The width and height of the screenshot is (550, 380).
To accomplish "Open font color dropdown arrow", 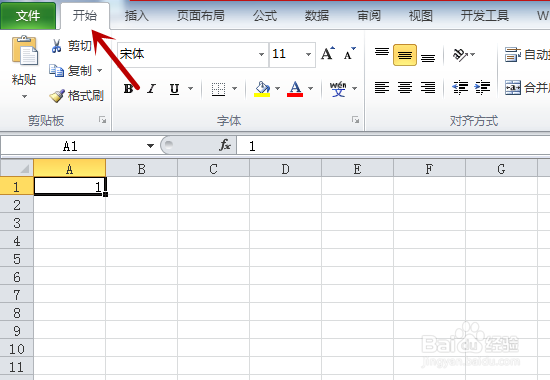I will [310, 88].
